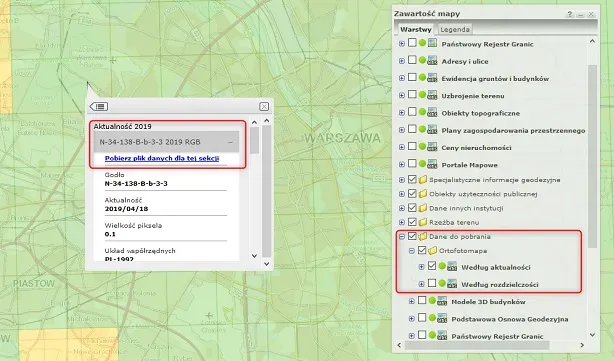
Task: Uncheck Ortofotomapa checkbox
Action: click(422, 250)
